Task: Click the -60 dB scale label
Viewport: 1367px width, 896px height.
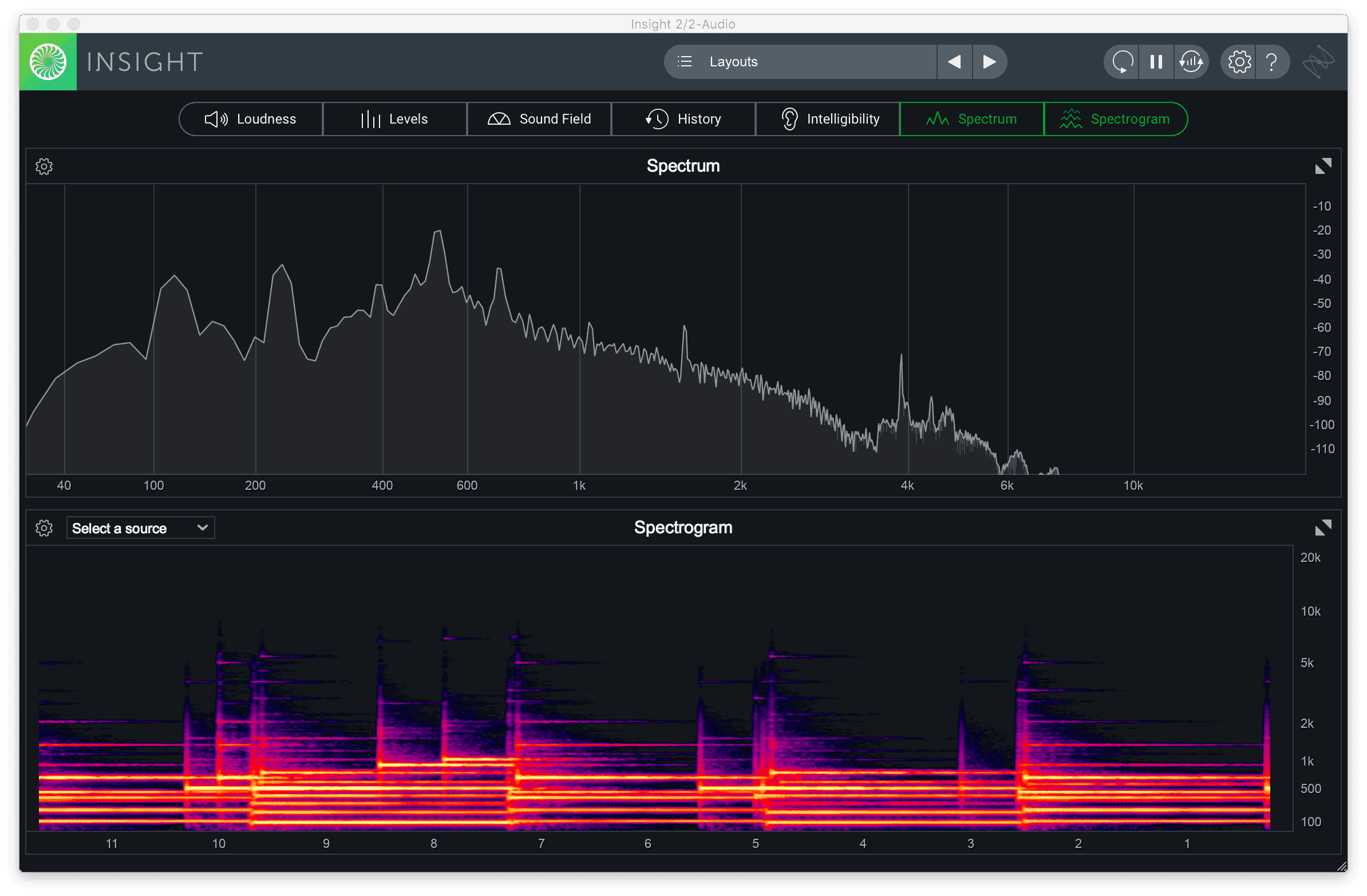Action: (x=1322, y=327)
